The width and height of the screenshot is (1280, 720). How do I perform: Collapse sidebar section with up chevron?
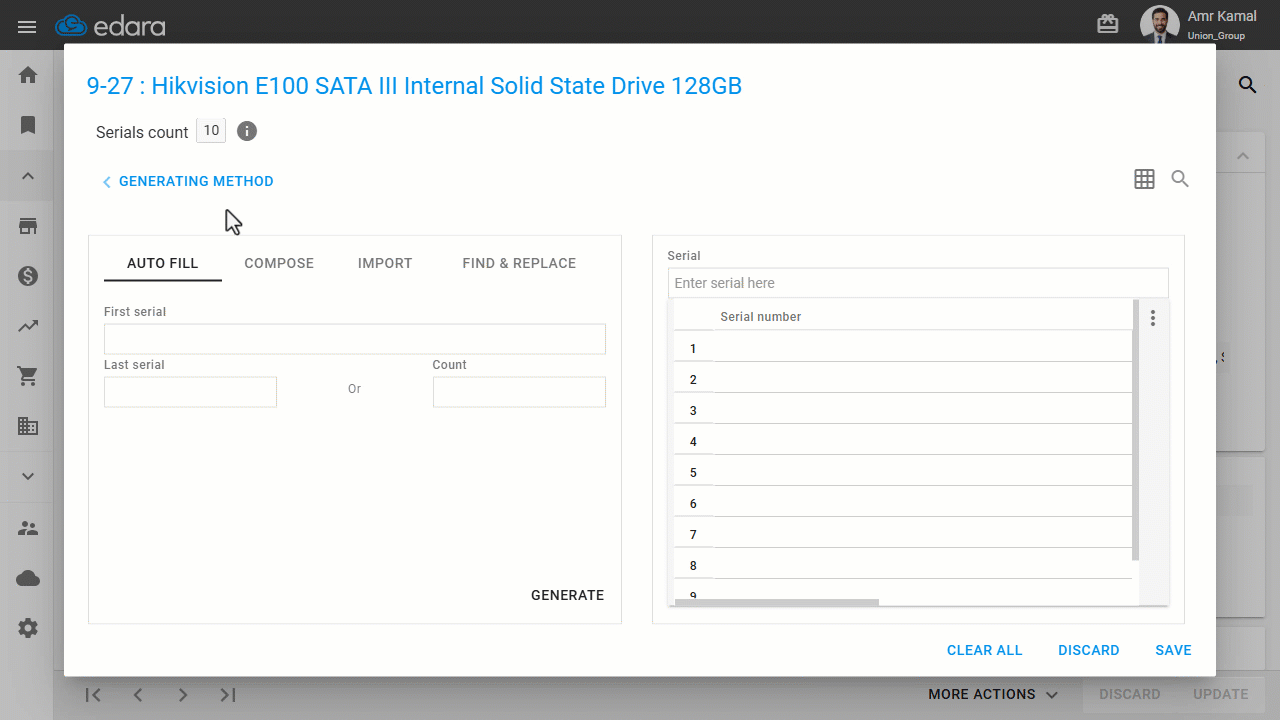click(x=28, y=176)
